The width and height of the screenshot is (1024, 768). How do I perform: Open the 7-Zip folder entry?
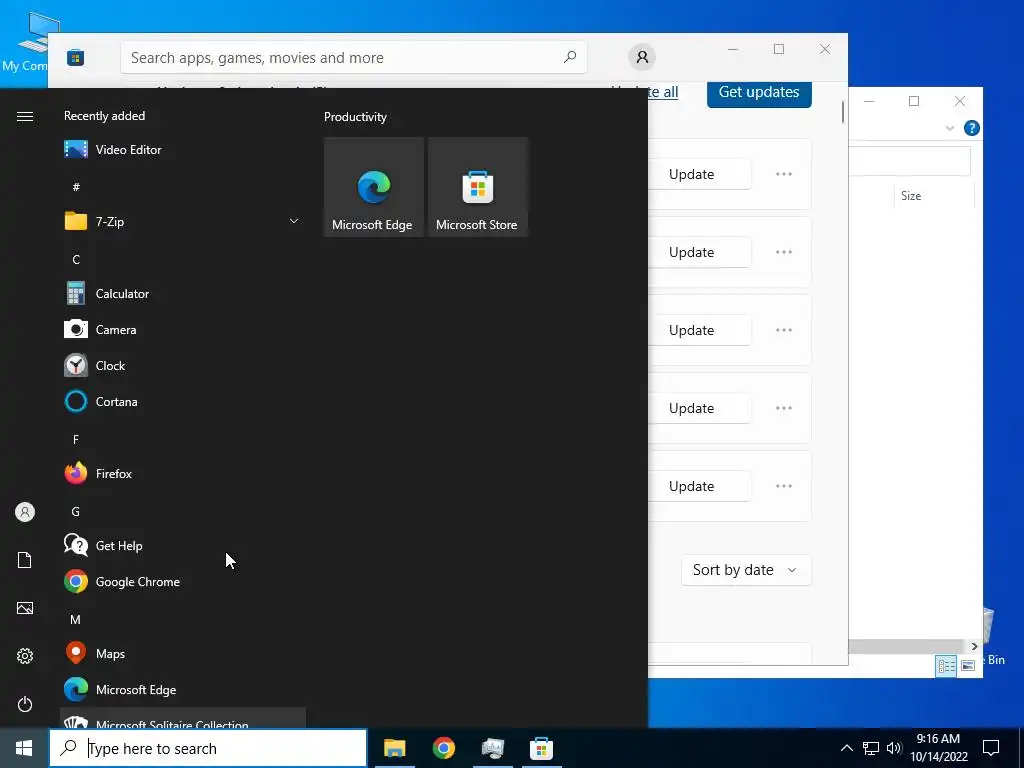(183, 221)
